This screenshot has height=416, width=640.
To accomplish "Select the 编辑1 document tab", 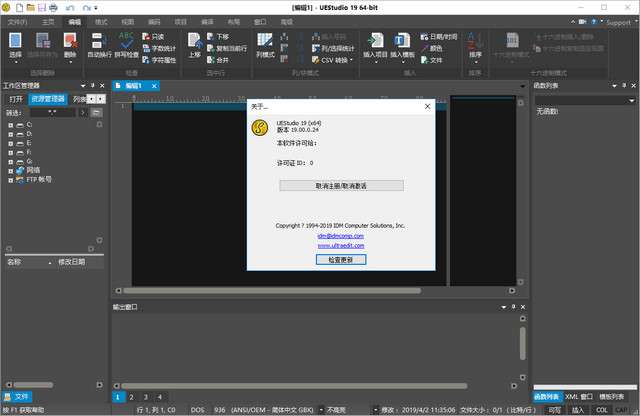I will click(x=133, y=86).
